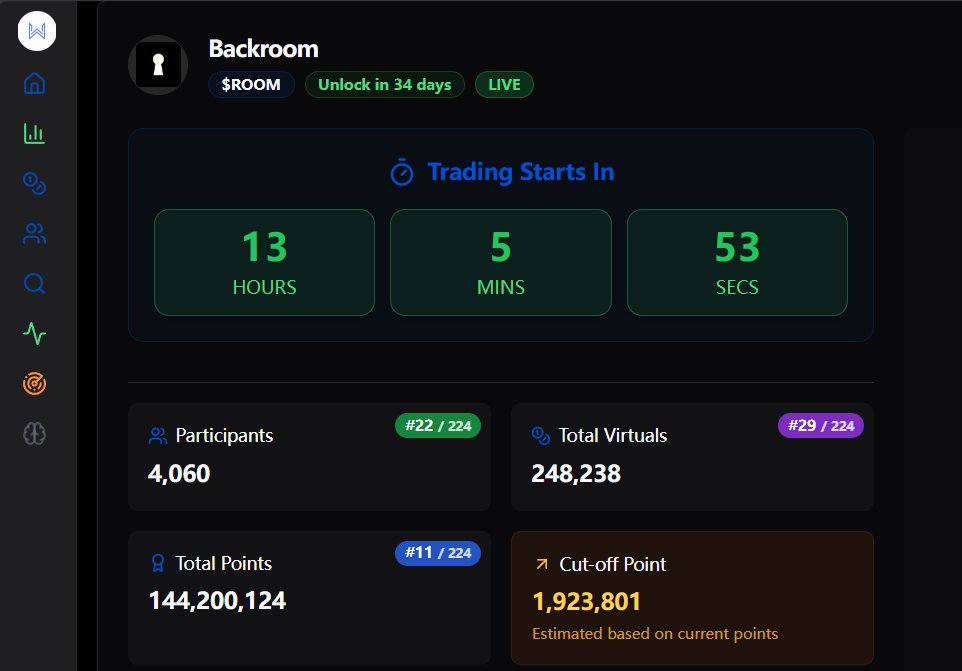Click the 53 SECS countdown box
This screenshot has width=962, height=671.
click(737, 263)
